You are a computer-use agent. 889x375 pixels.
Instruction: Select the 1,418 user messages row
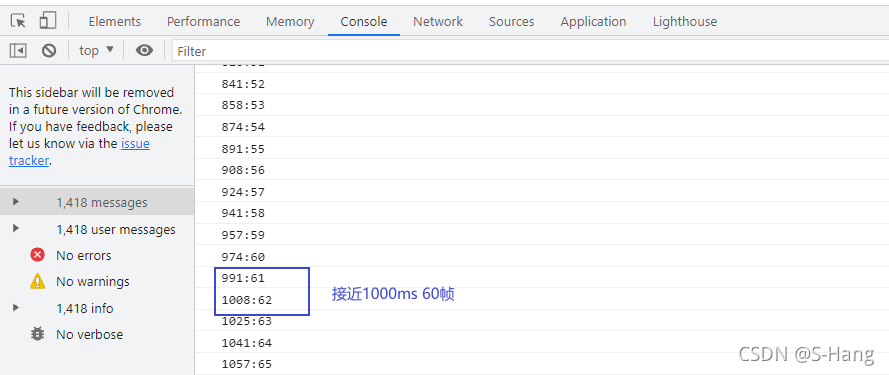point(97,229)
